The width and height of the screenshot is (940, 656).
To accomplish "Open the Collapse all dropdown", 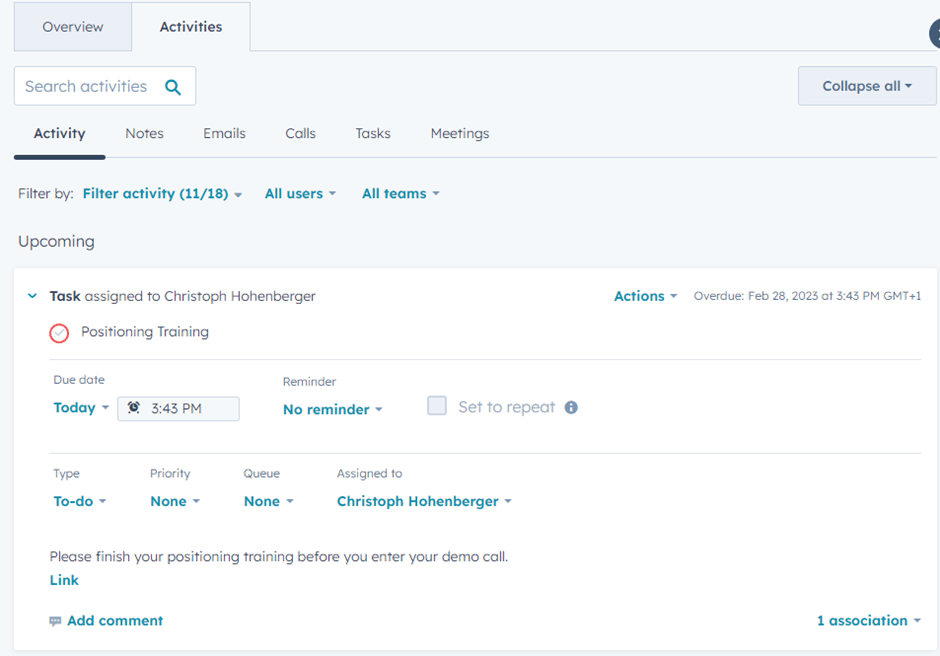I will point(866,86).
